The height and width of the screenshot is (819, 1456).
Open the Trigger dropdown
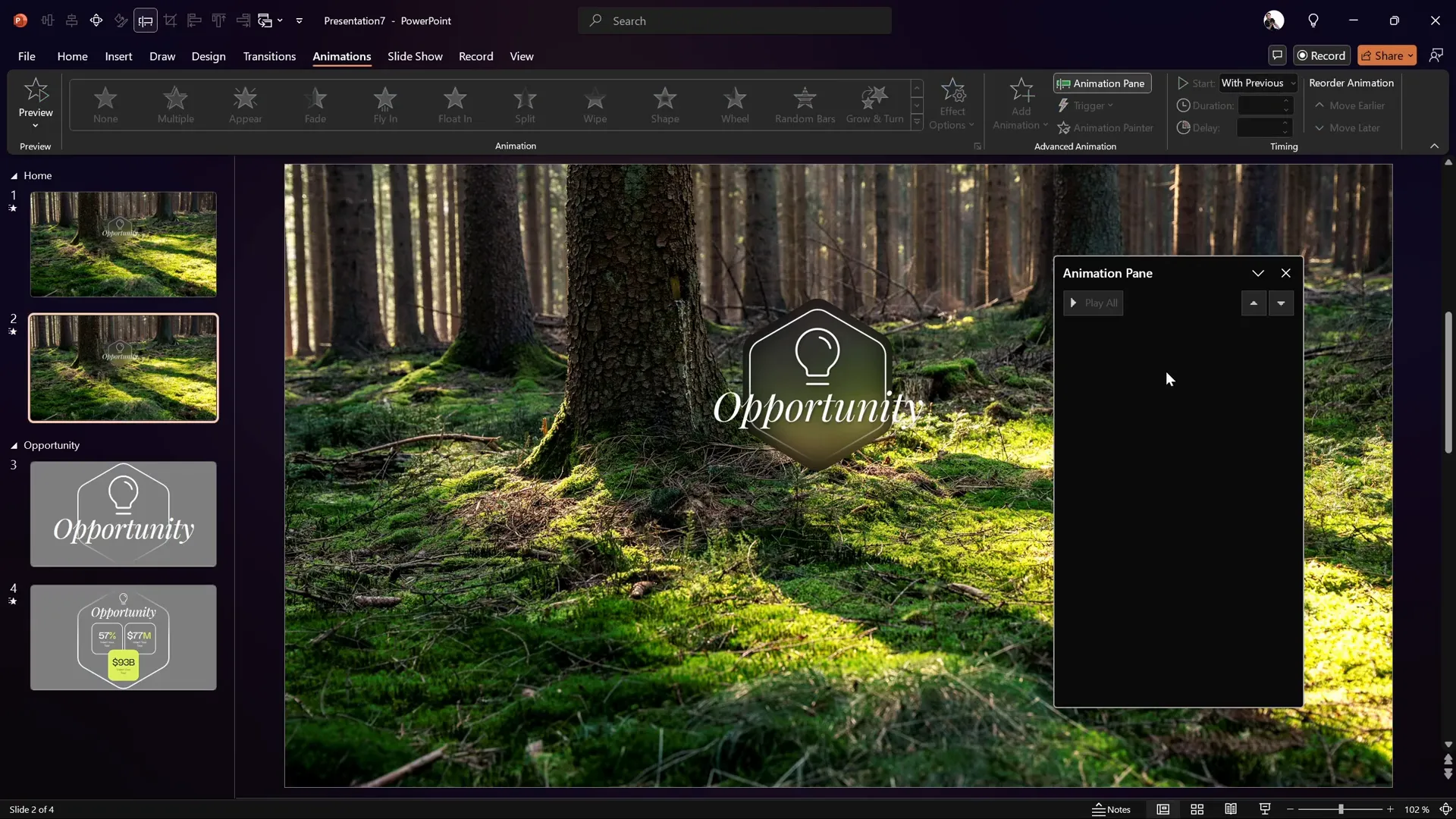coord(1086,105)
